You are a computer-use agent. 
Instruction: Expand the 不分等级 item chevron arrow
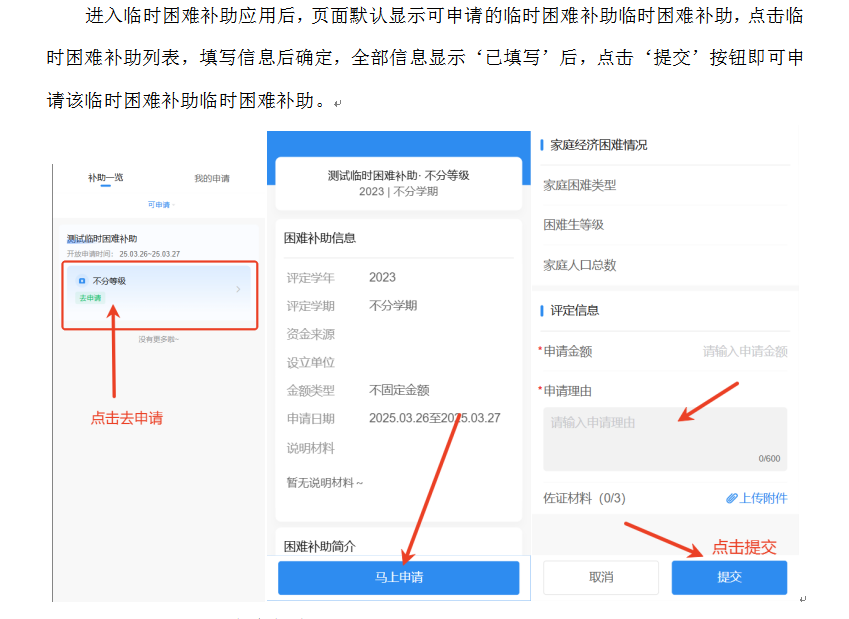click(238, 289)
